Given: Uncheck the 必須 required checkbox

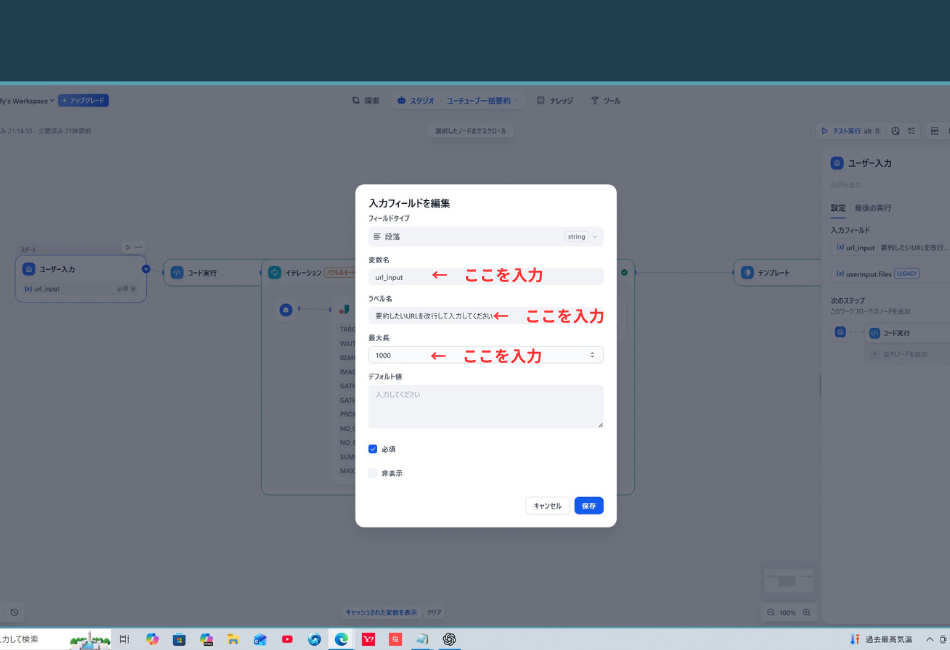Looking at the screenshot, I should point(373,449).
